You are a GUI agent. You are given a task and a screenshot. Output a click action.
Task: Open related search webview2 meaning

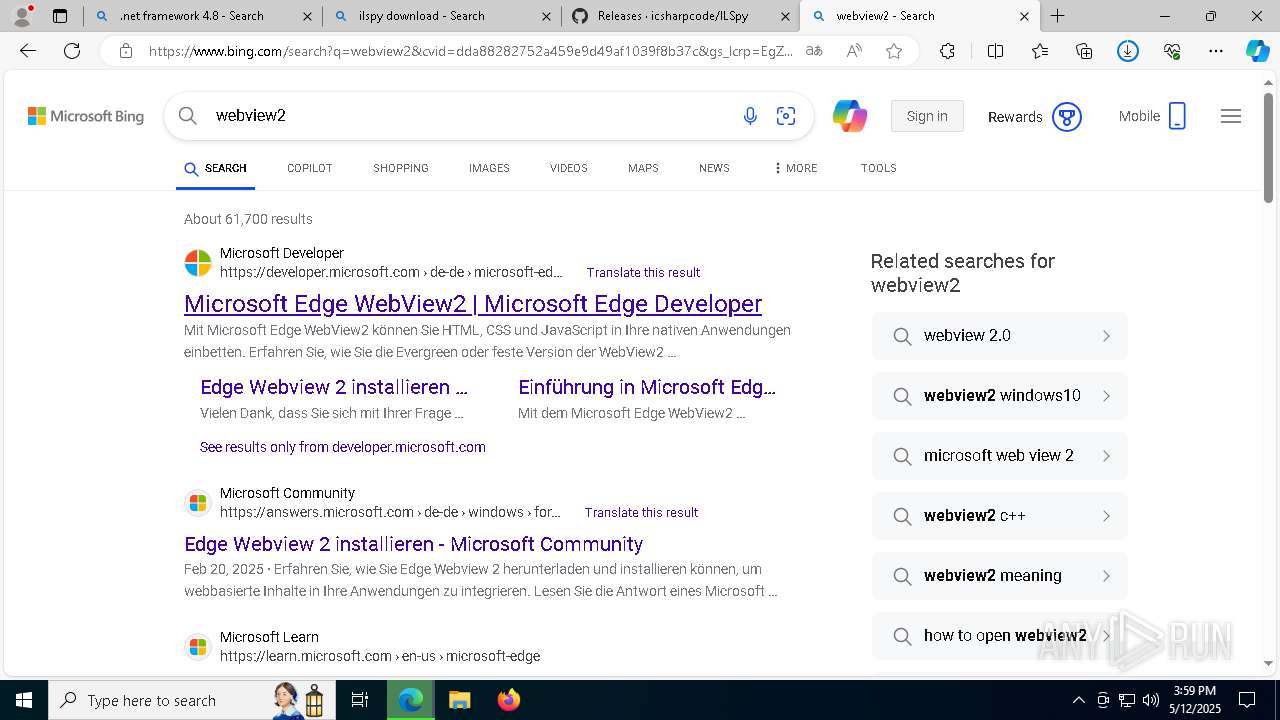1000,576
